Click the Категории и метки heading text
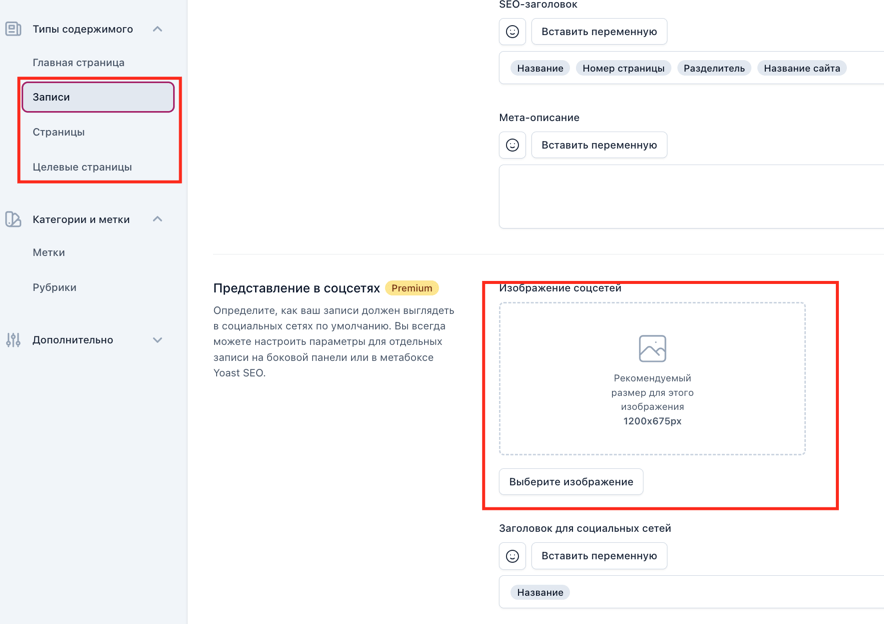This screenshot has width=884, height=624. tap(81, 219)
